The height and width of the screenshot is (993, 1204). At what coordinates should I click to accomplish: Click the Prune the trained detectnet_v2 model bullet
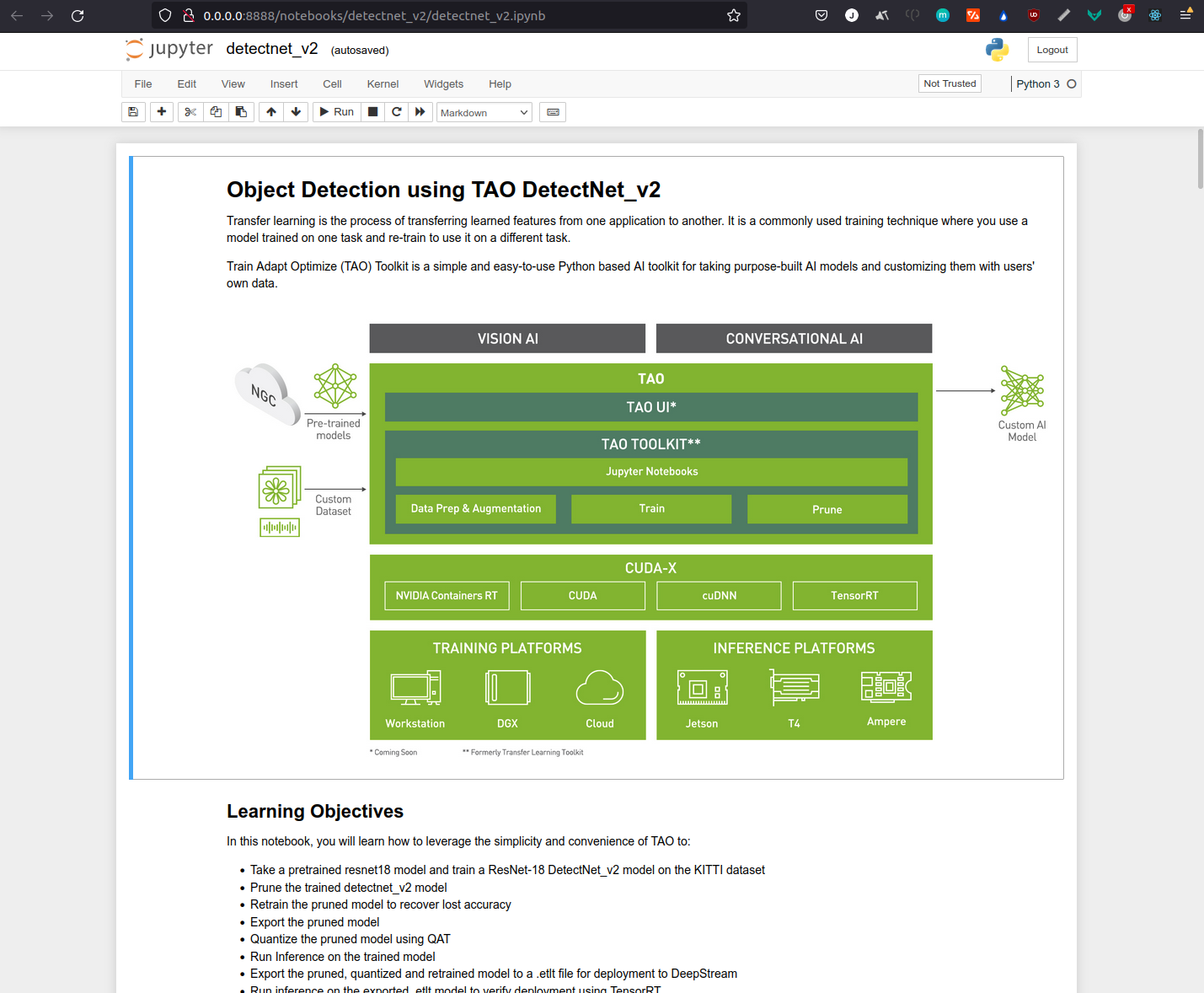click(348, 888)
